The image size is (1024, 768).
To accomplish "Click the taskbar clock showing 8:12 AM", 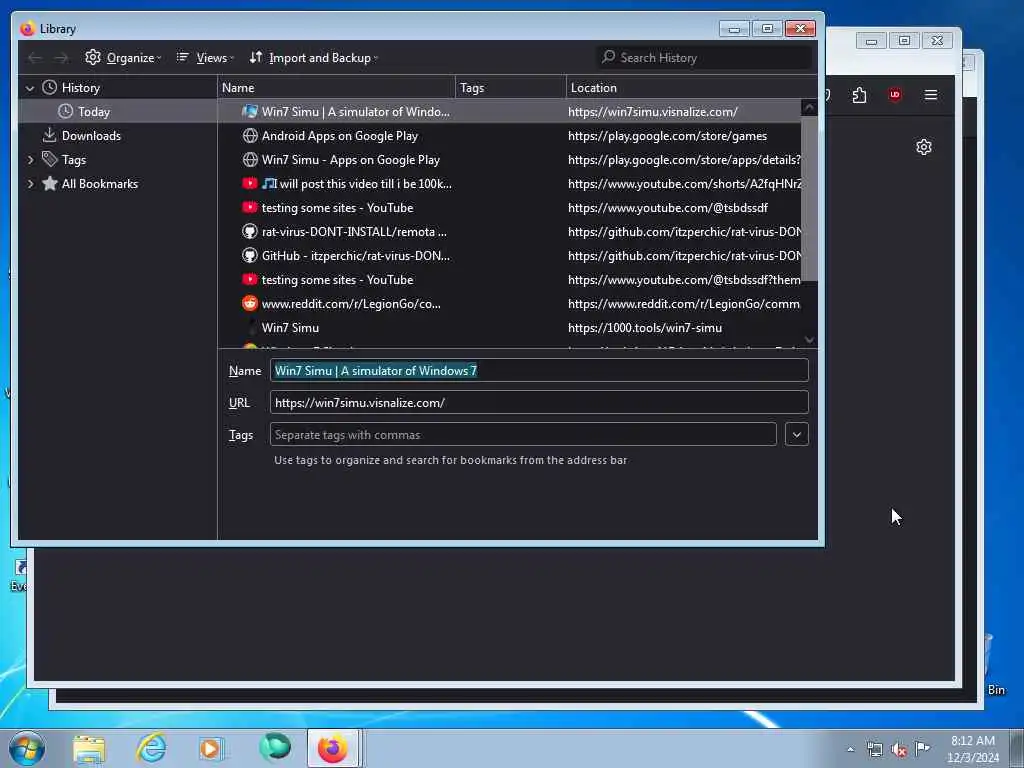I will pos(972,749).
